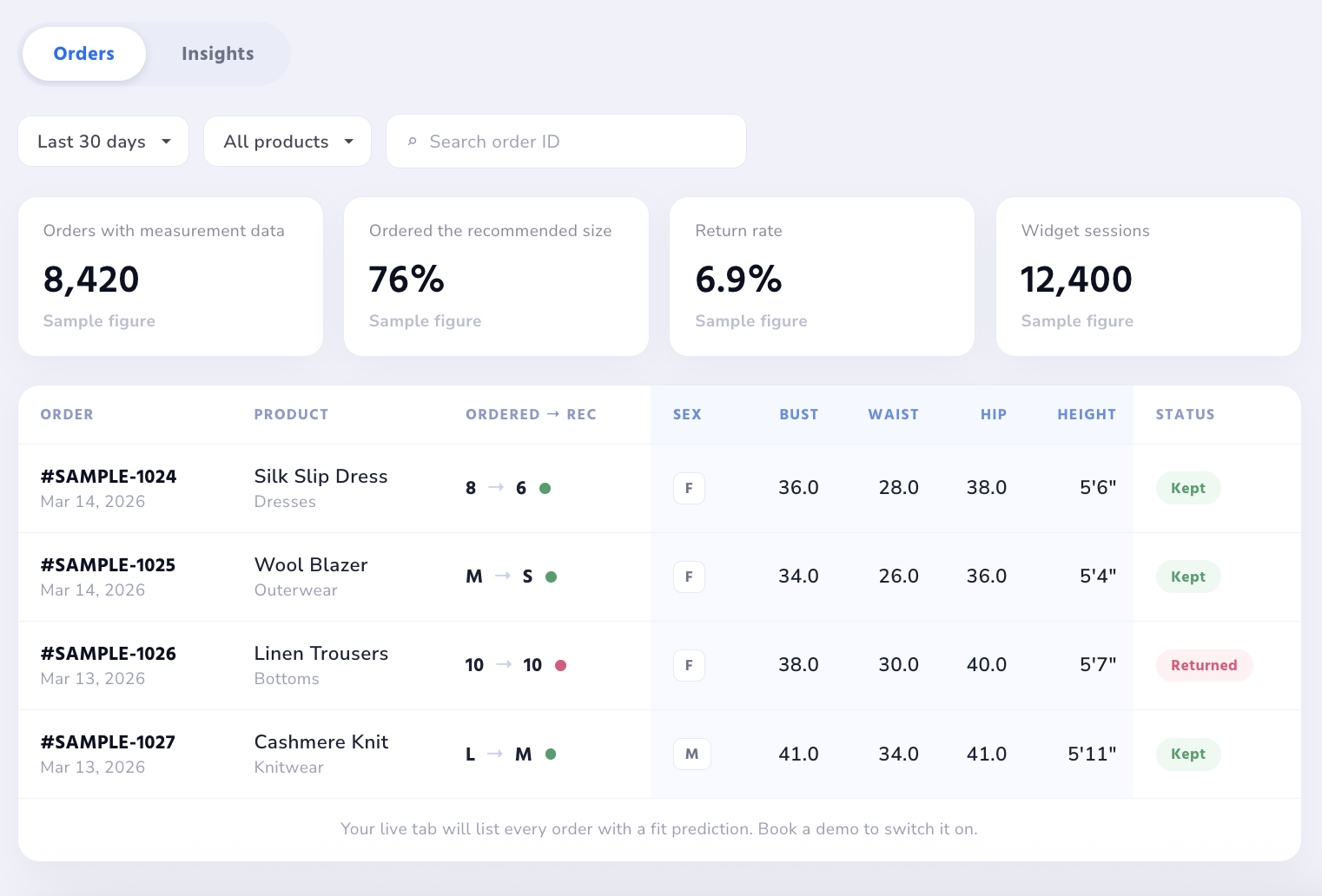Click the waist value 26.0
This screenshot has width=1322, height=896.
[x=898, y=576]
